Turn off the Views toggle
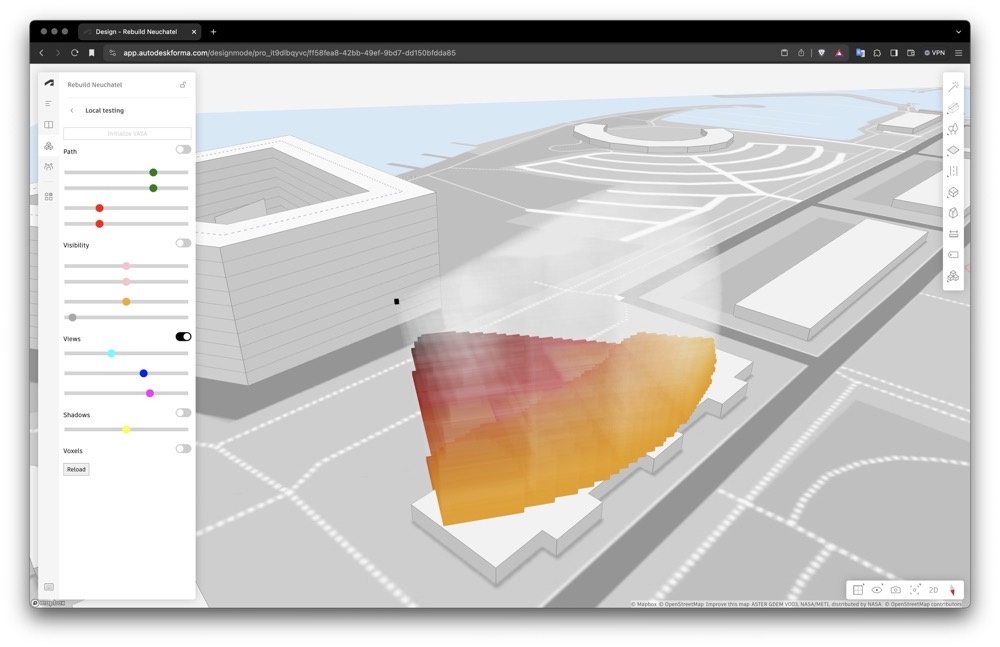This screenshot has height=647, width=1000. 183,337
